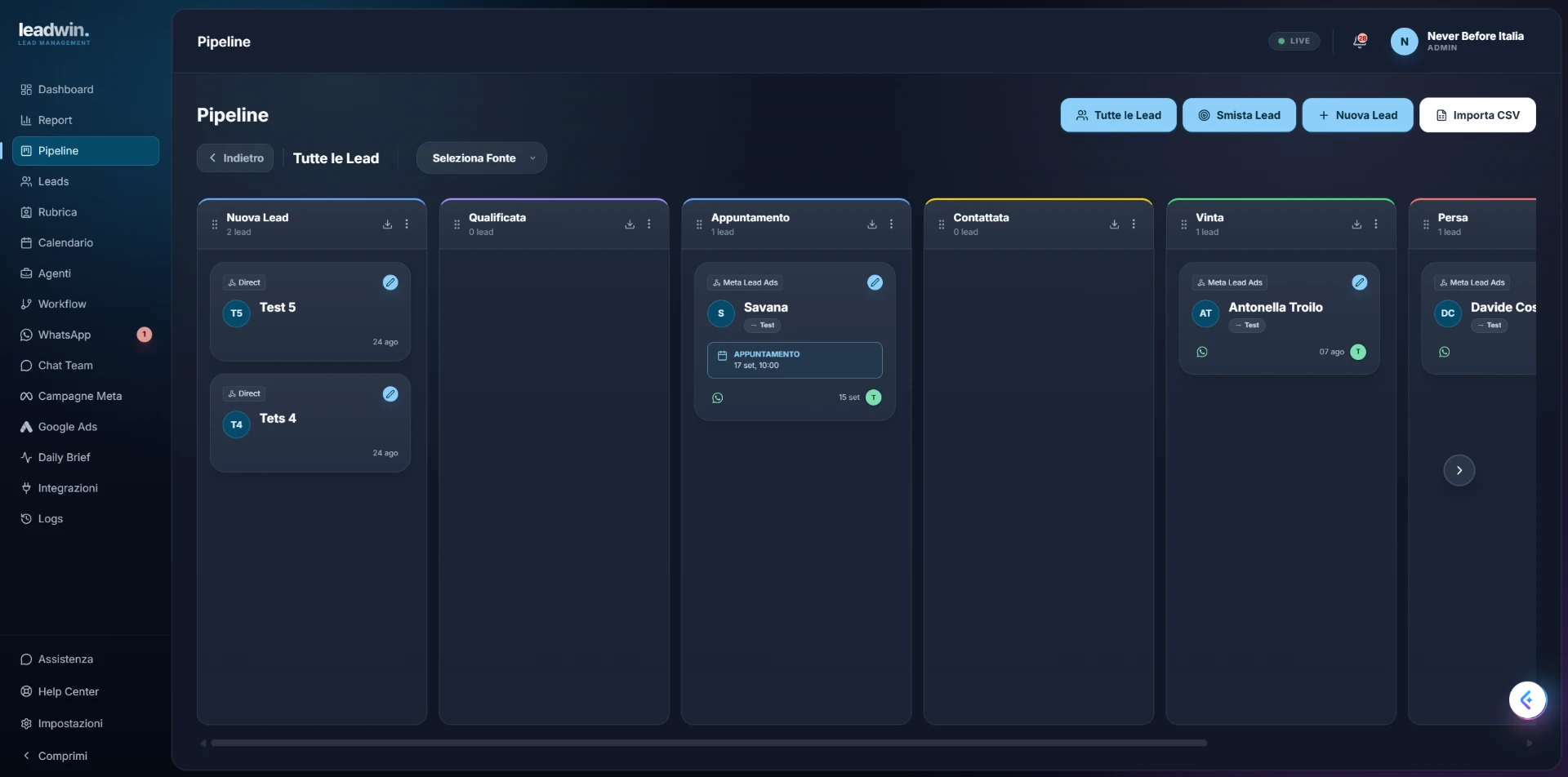This screenshot has height=777, width=1568.
Task: Show next columns with right arrow
Action: click(1459, 470)
